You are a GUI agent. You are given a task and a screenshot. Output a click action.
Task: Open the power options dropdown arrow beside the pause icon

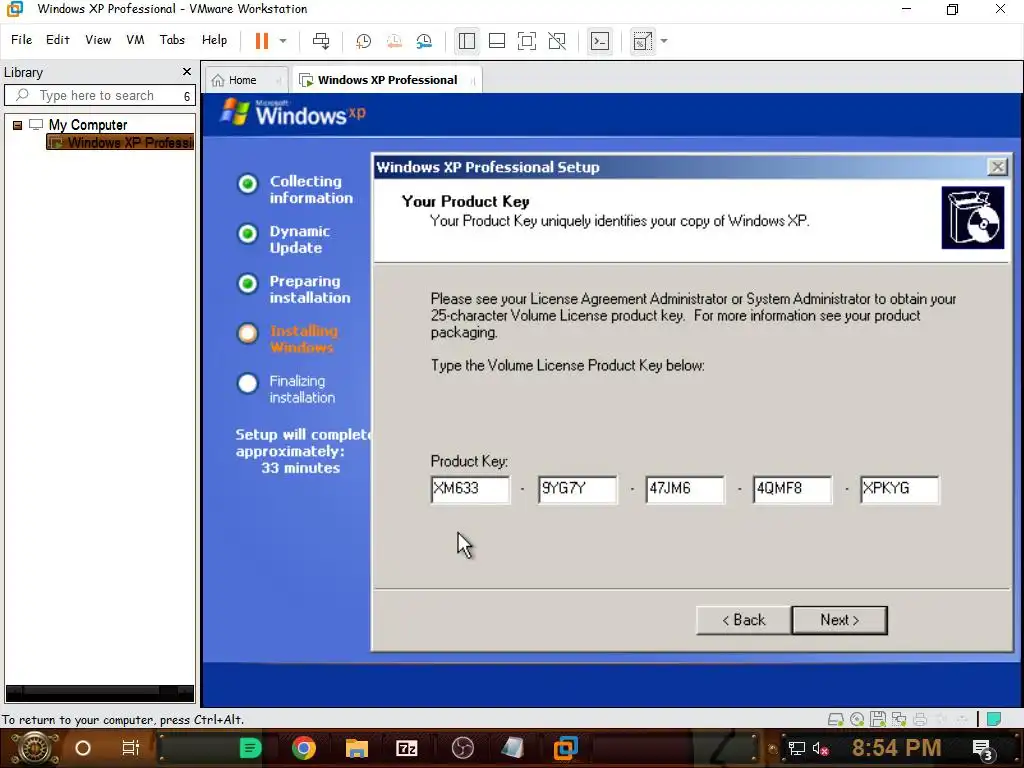(283, 41)
